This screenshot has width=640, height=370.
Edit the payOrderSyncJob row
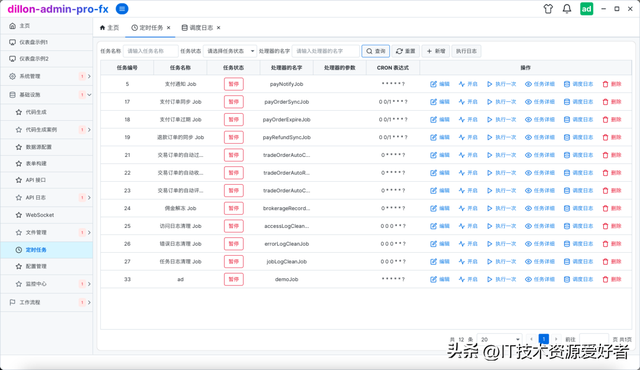pyautogui.click(x=440, y=102)
